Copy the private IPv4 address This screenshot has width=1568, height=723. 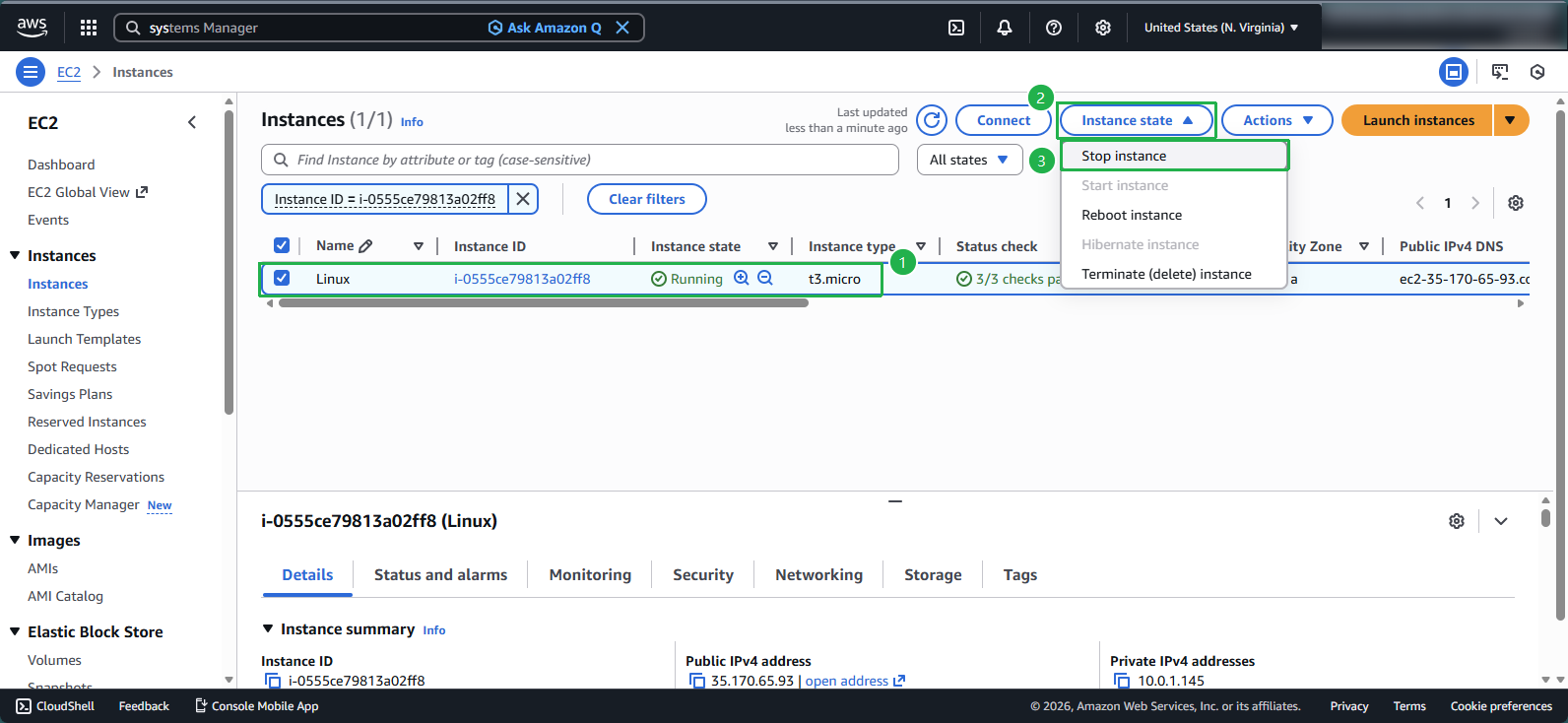pos(1122,681)
